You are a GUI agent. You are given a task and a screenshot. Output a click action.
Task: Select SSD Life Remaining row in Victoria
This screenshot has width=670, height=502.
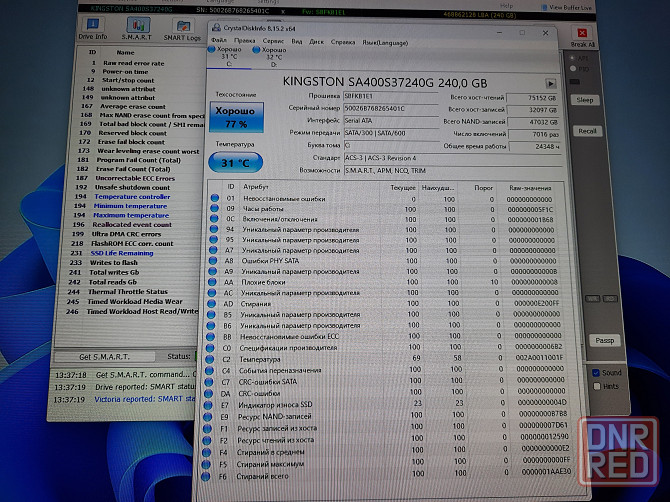point(122,253)
